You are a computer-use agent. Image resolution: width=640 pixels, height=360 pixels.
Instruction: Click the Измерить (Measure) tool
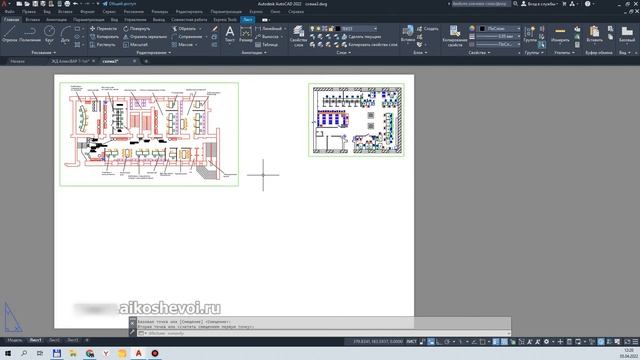[560, 34]
